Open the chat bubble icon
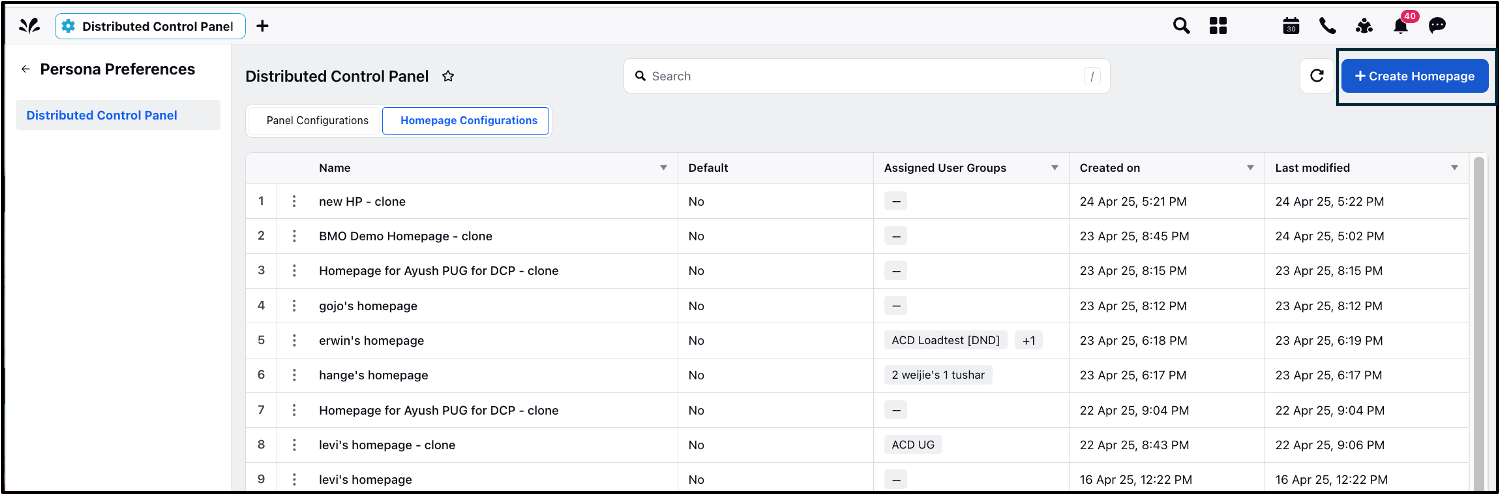The image size is (1500, 494). pyautogui.click(x=1437, y=26)
